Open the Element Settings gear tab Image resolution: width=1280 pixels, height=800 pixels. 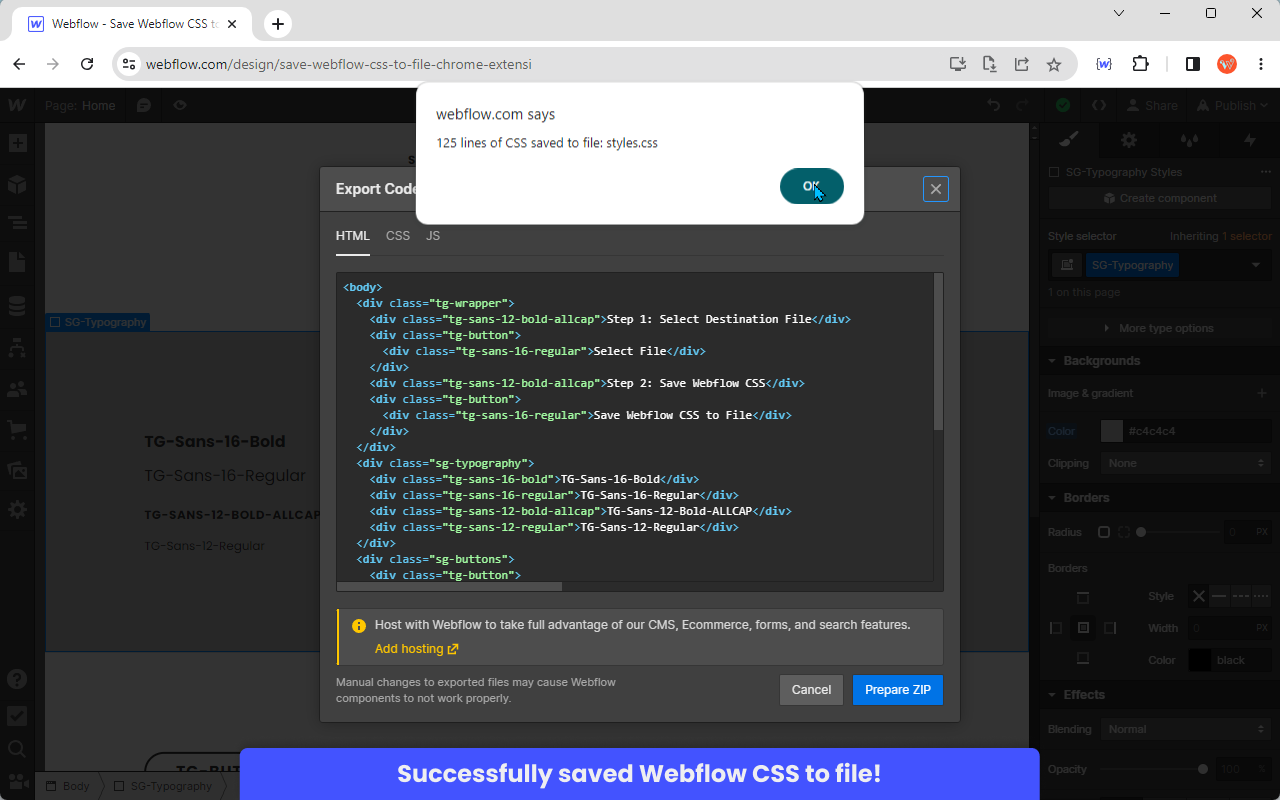(x=1129, y=140)
